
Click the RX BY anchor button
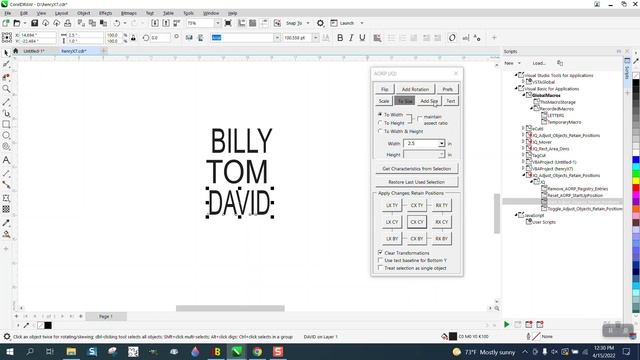click(x=442, y=238)
